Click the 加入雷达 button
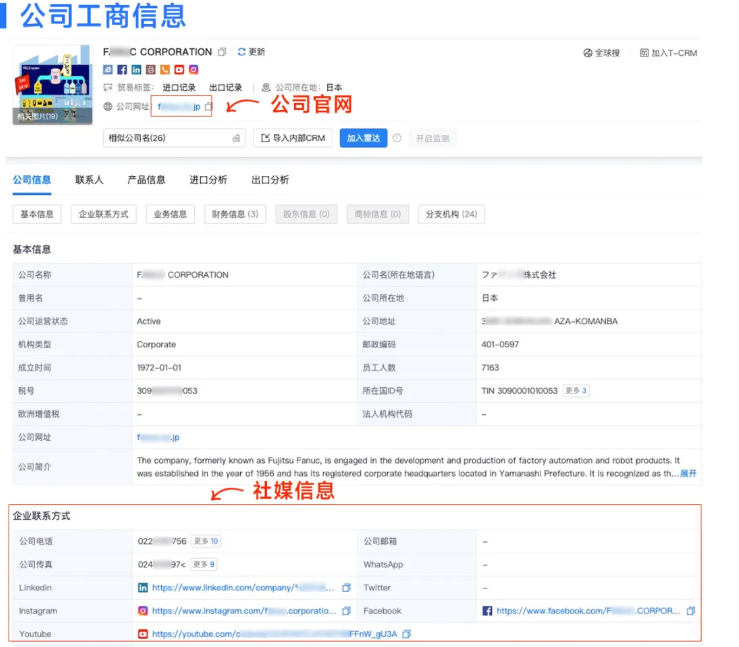739x647 pixels. pyautogui.click(x=363, y=138)
